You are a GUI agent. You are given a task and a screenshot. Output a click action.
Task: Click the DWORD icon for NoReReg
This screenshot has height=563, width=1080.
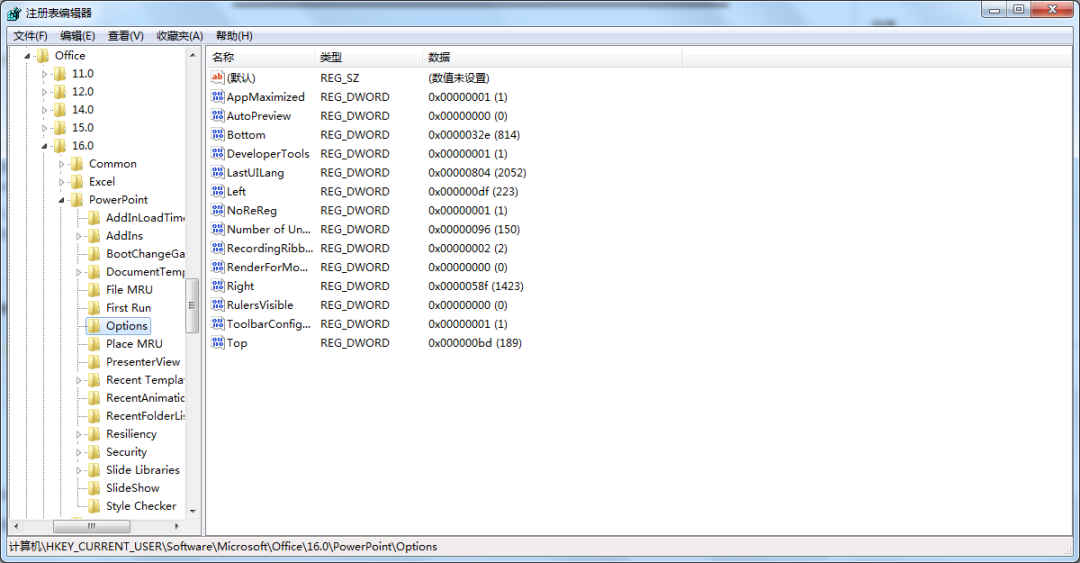(x=218, y=210)
